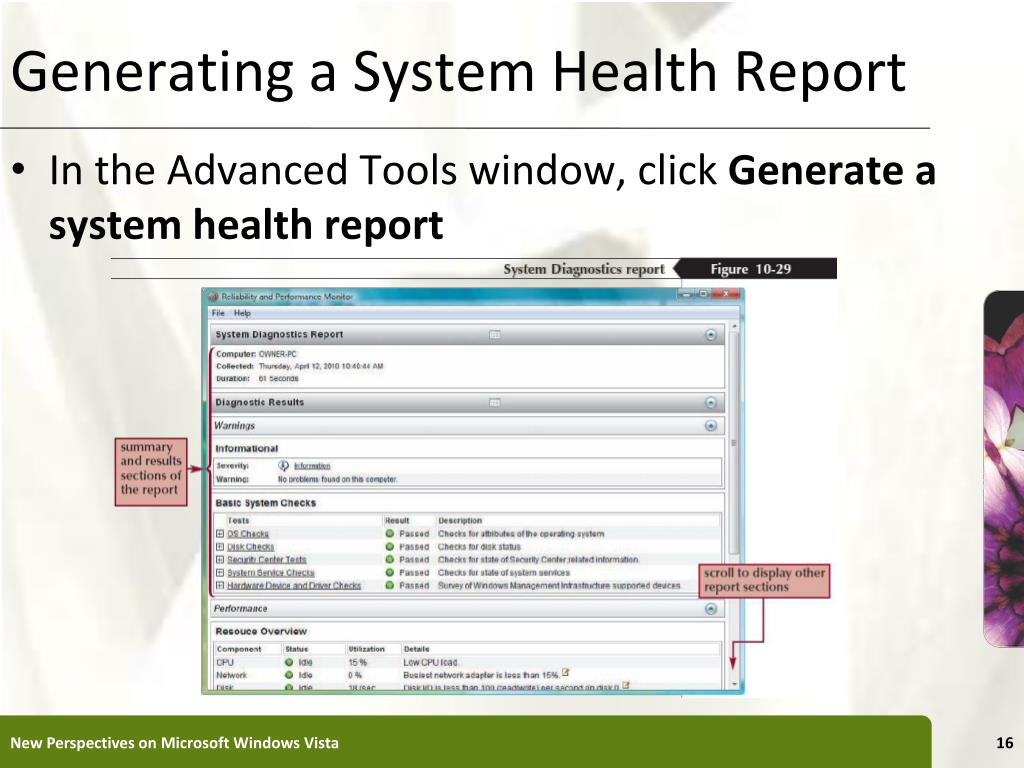Click the Status column header
This screenshot has height=768, width=1024.
coord(296,649)
